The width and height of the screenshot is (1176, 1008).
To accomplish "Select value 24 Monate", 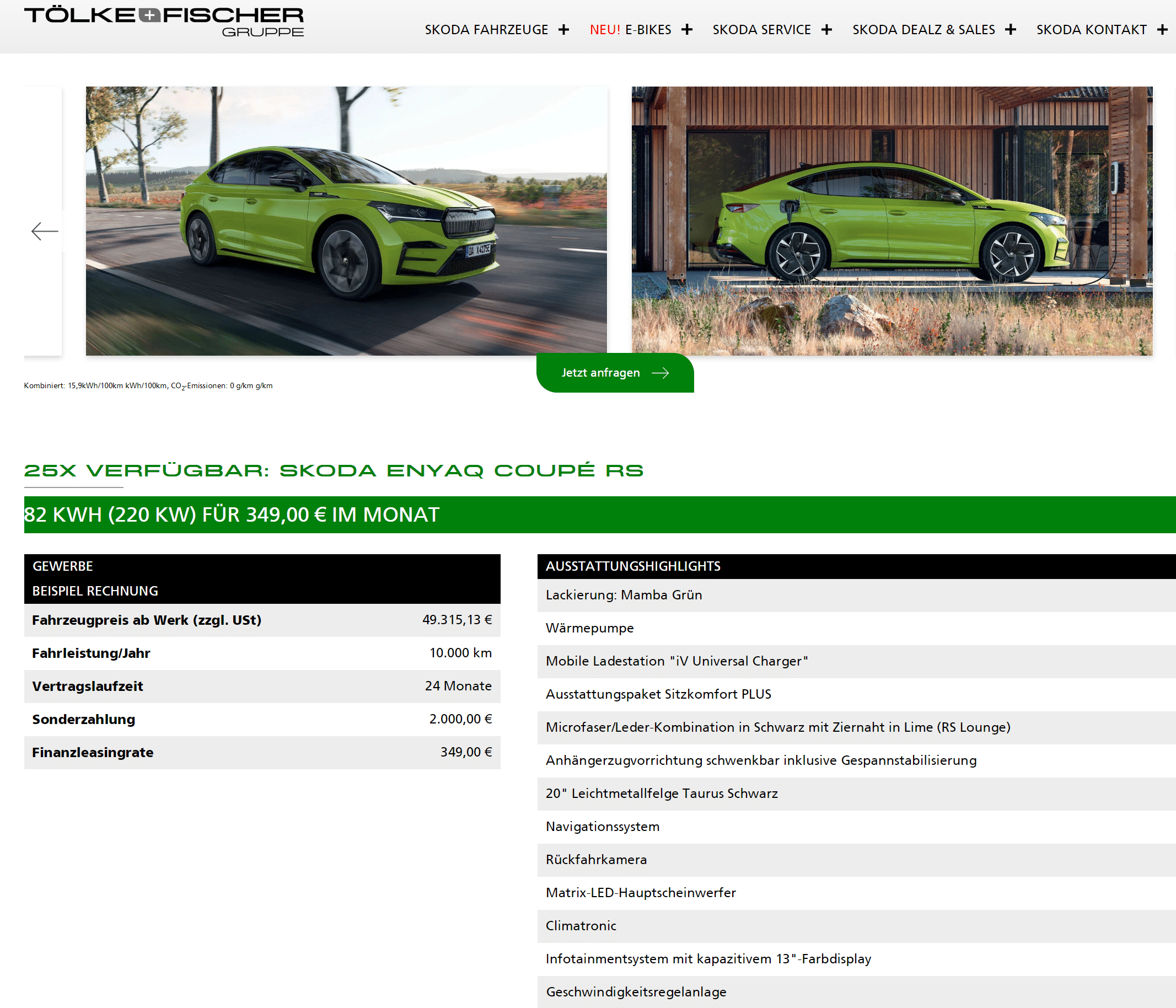I will click(x=458, y=685).
